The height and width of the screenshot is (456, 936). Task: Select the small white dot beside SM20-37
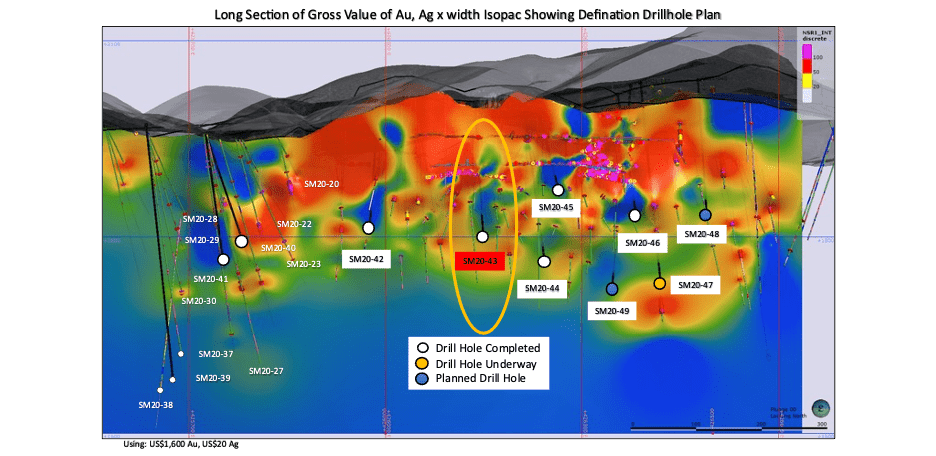(x=181, y=354)
